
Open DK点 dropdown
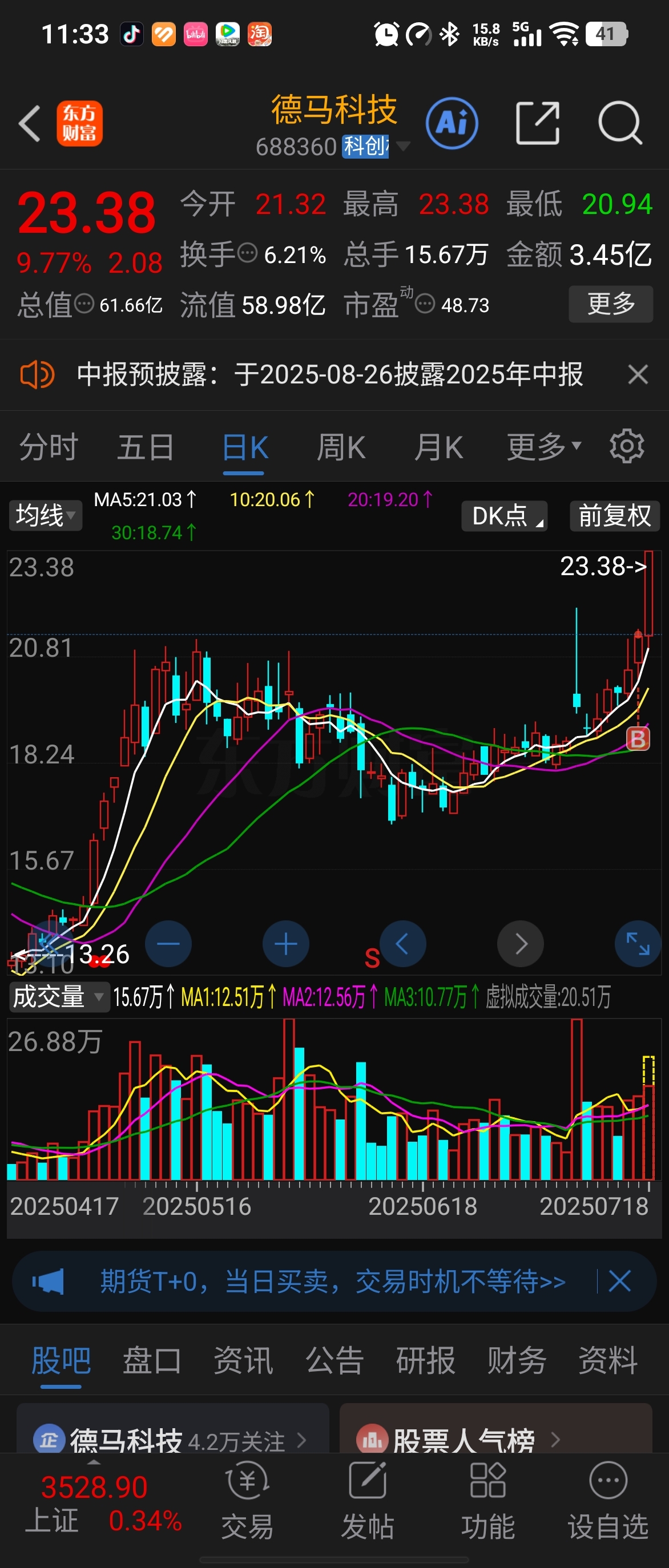pos(504,516)
